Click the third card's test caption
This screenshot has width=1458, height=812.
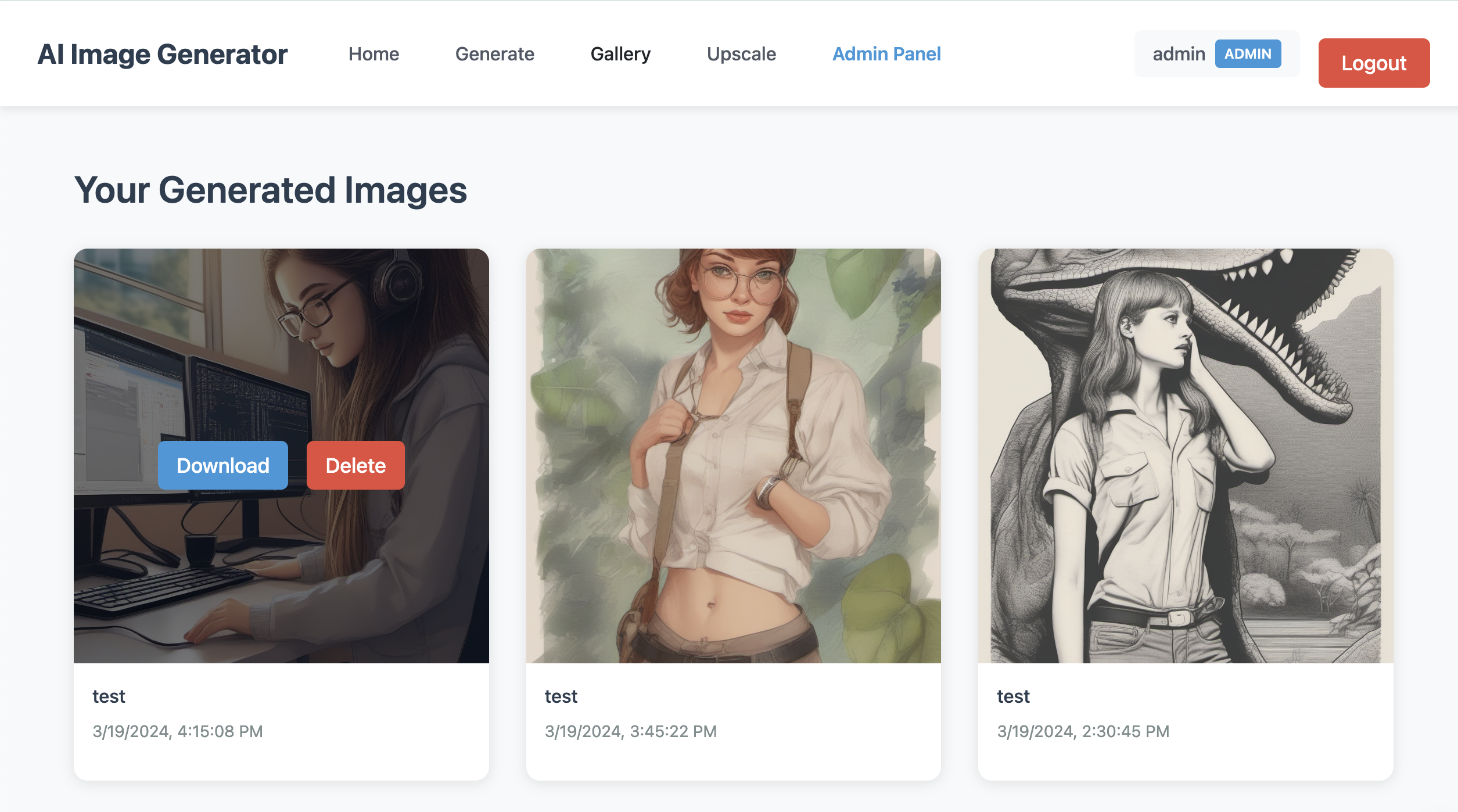[1013, 696]
